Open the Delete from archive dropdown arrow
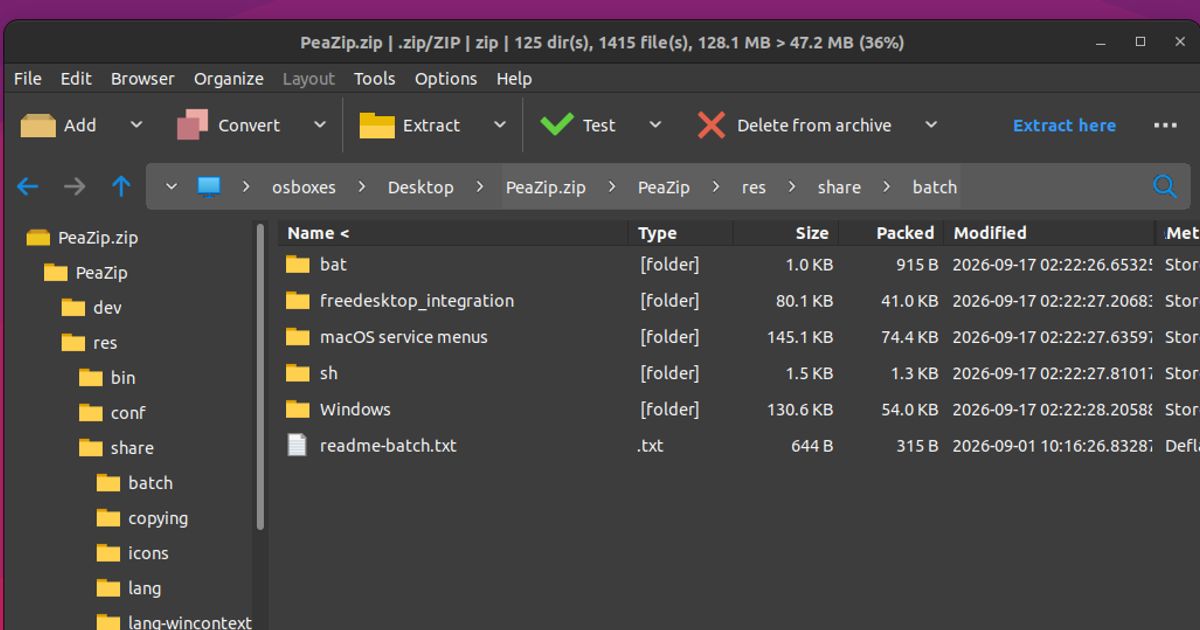 point(931,125)
